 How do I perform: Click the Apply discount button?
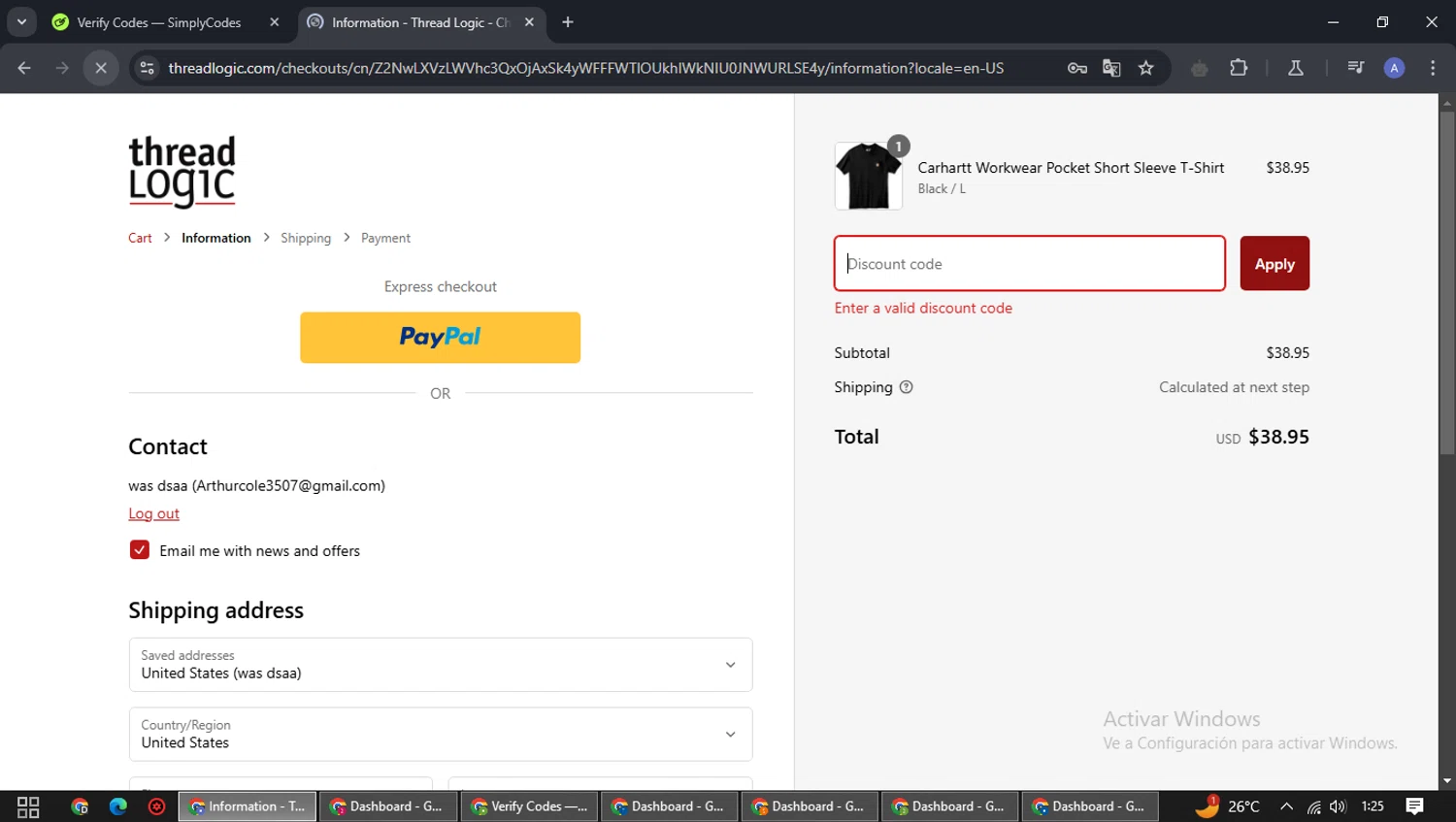(x=1274, y=264)
